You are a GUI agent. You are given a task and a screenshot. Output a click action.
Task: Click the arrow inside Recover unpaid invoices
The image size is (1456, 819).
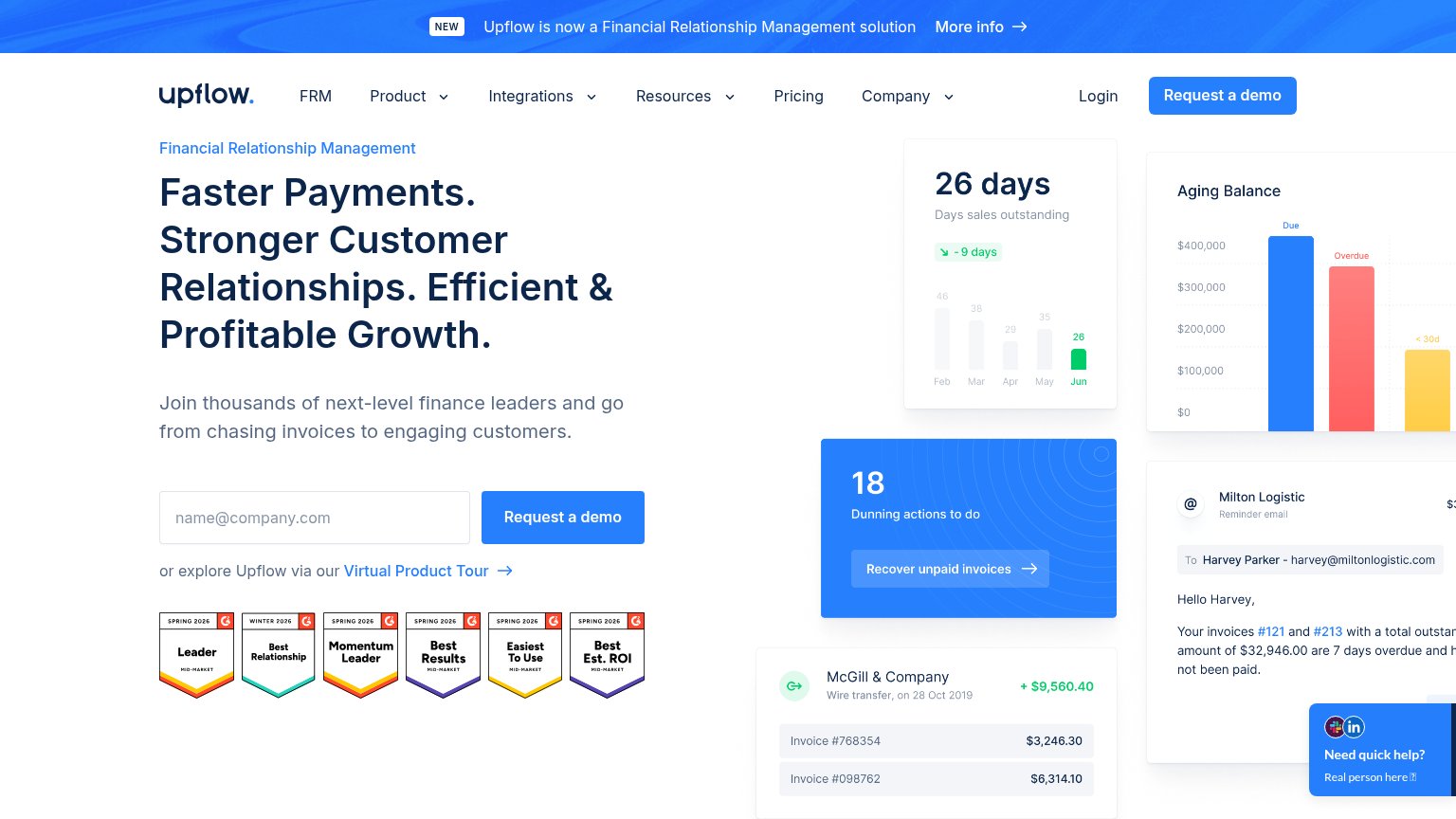click(x=1029, y=569)
